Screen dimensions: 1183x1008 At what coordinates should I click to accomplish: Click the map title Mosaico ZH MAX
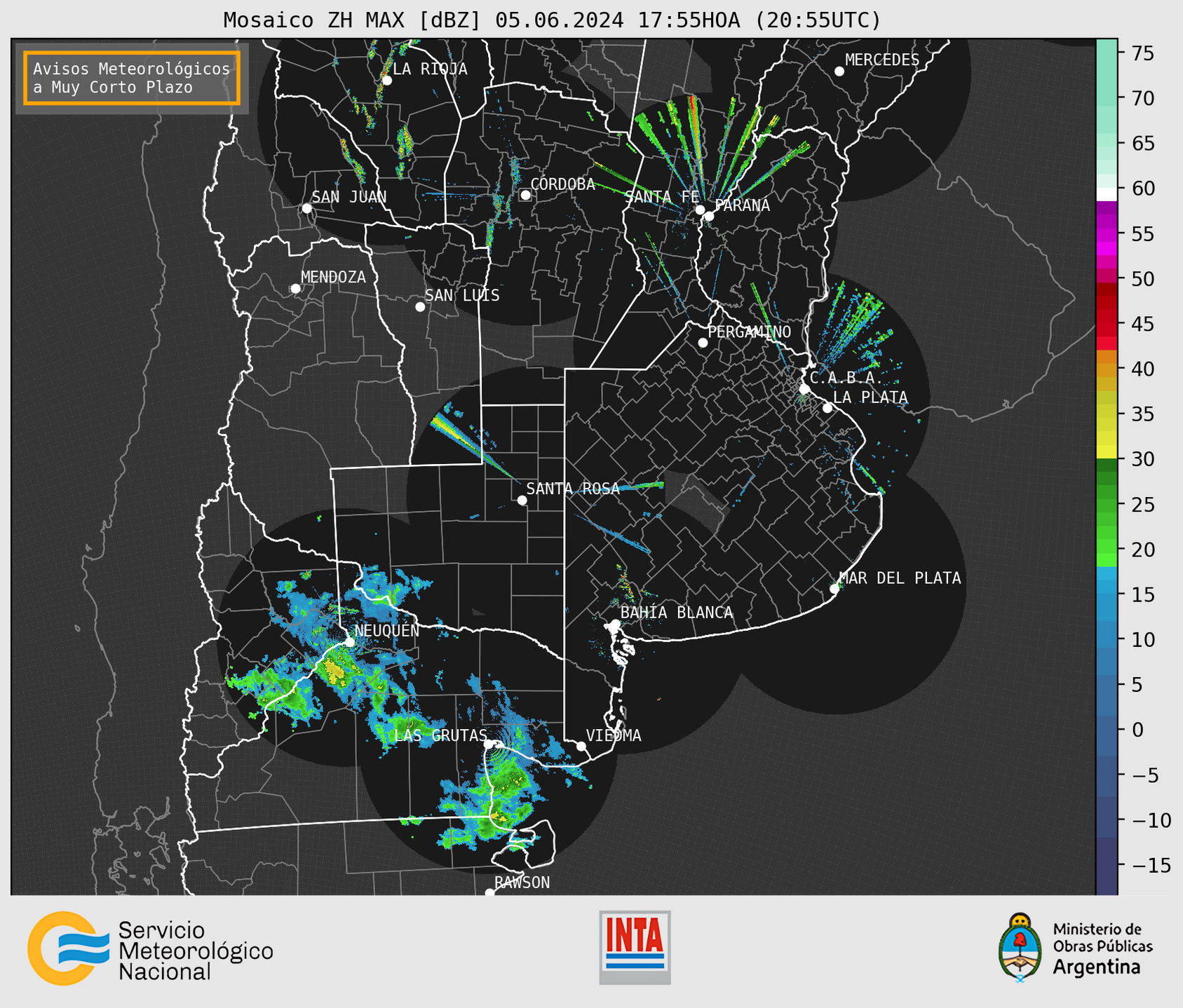click(x=551, y=20)
